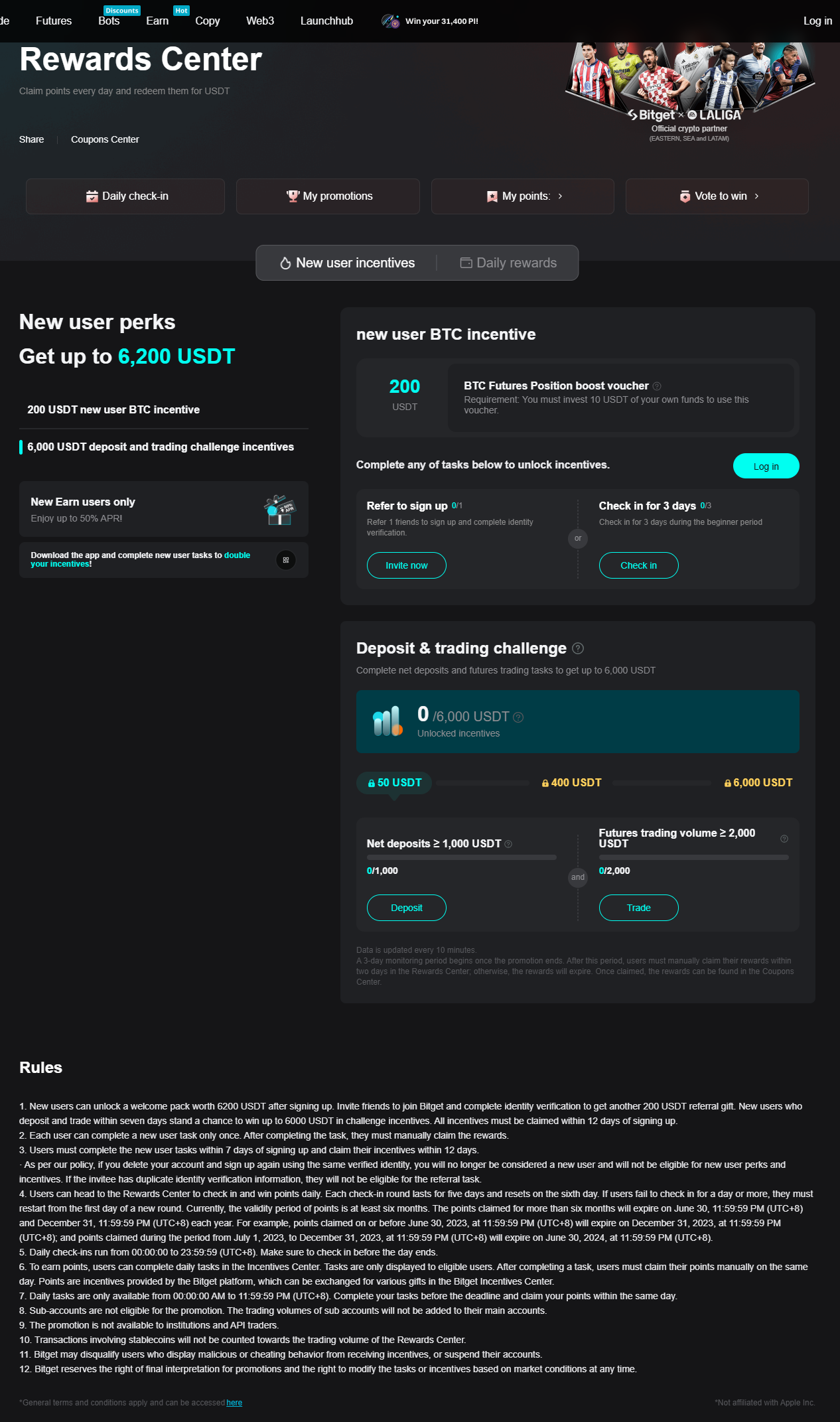Click the QR code icon for app download
This screenshot has height=1422, width=840.
coord(286,560)
